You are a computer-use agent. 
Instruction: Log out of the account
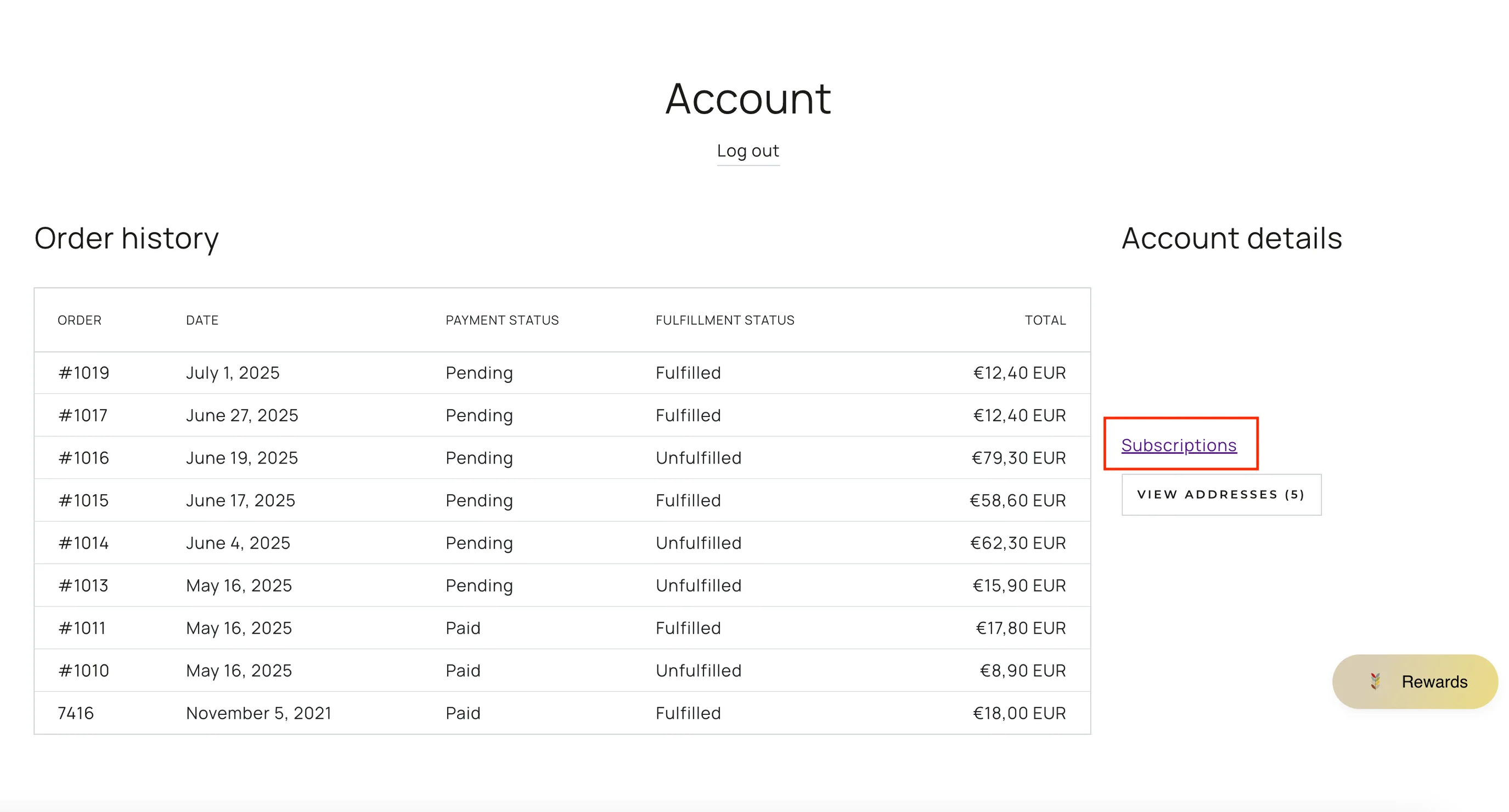(747, 151)
